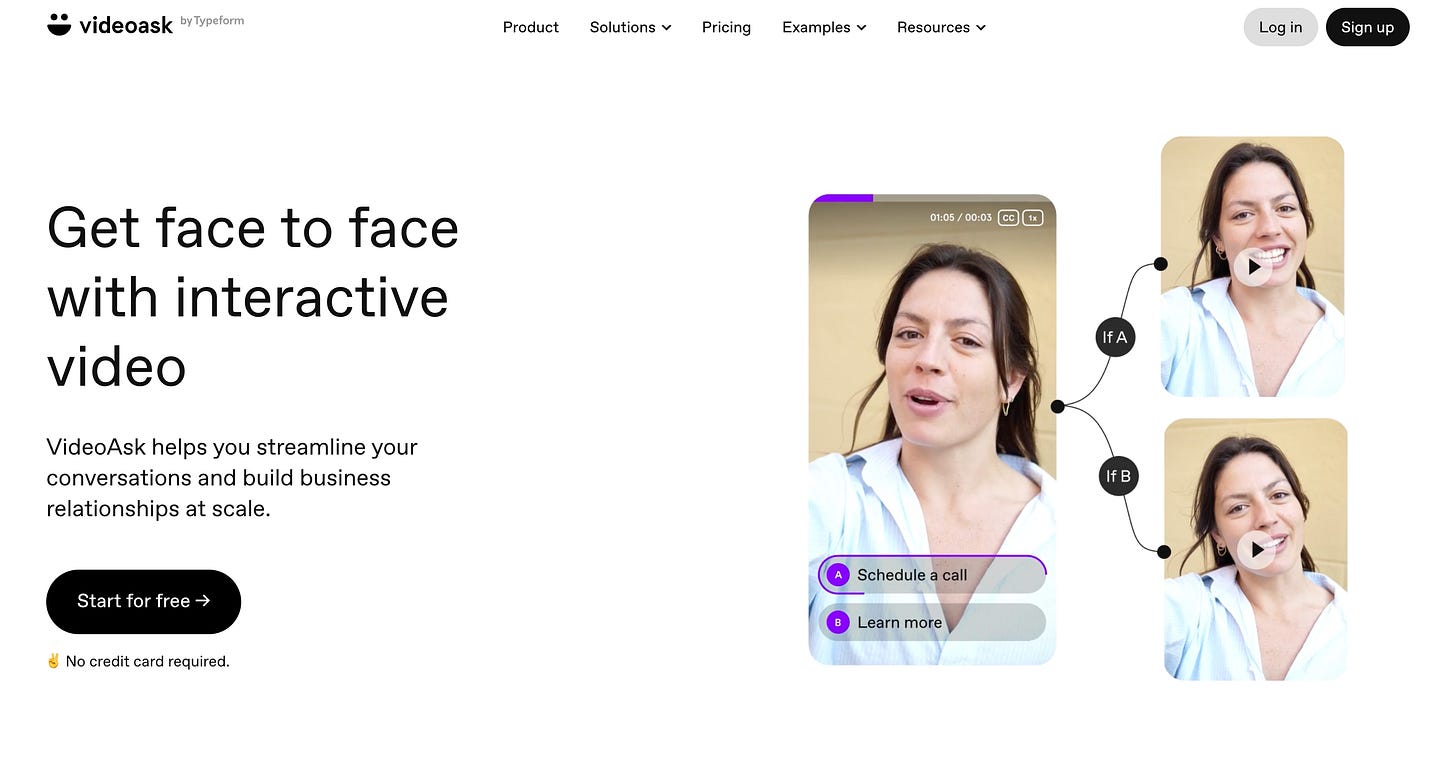Screen dimensions: 1456x784
Task: Expand the Solutions dropdown menu
Action: click(x=630, y=27)
